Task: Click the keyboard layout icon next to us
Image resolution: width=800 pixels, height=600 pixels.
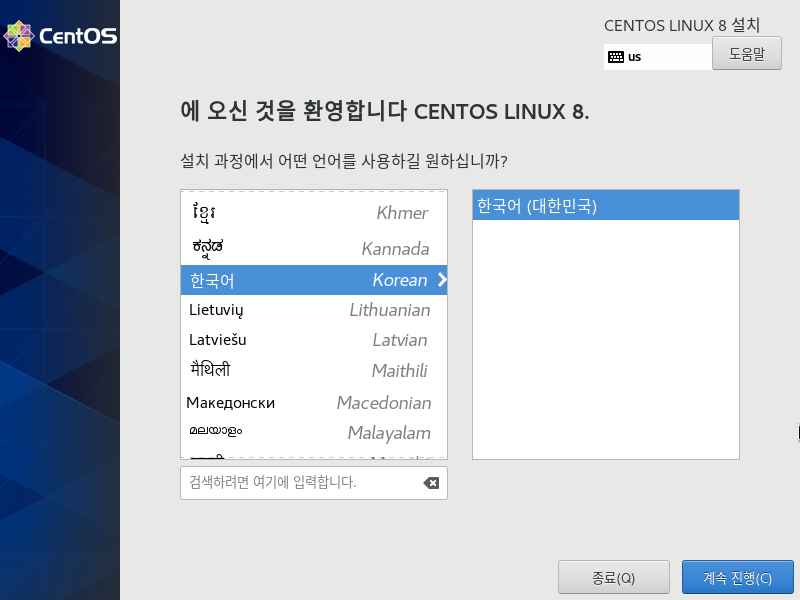Action: pyautogui.click(x=616, y=57)
